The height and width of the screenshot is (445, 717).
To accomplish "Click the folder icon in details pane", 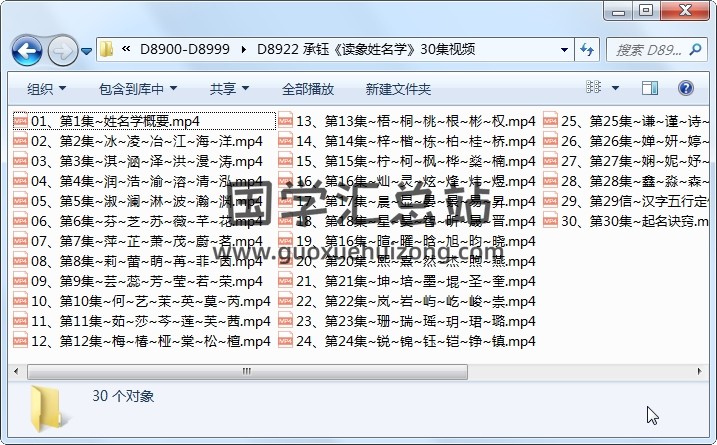I will [x=47, y=408].
